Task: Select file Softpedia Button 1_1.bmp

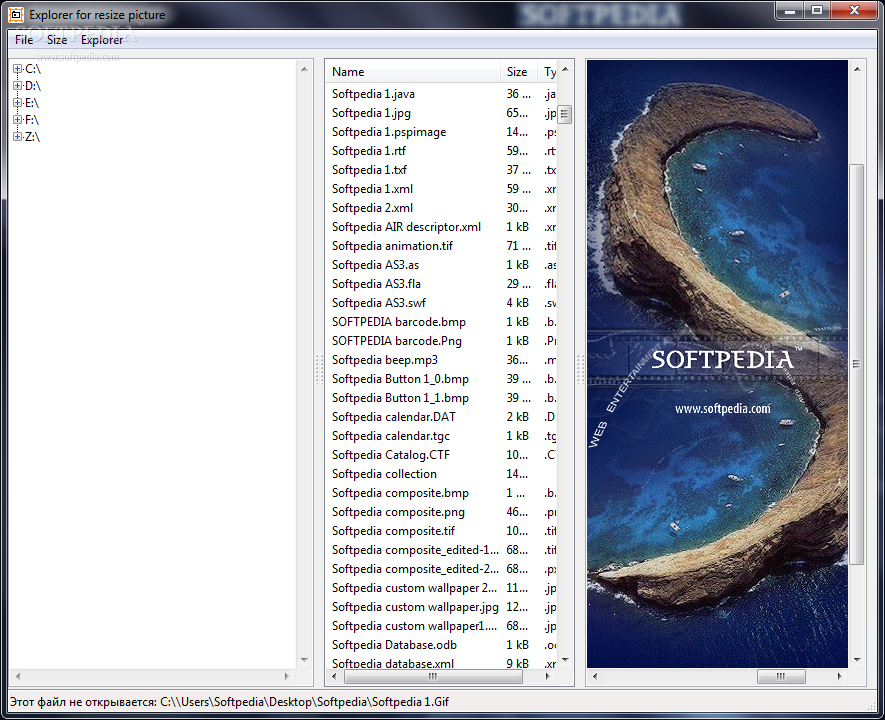Action: point(400,398)
